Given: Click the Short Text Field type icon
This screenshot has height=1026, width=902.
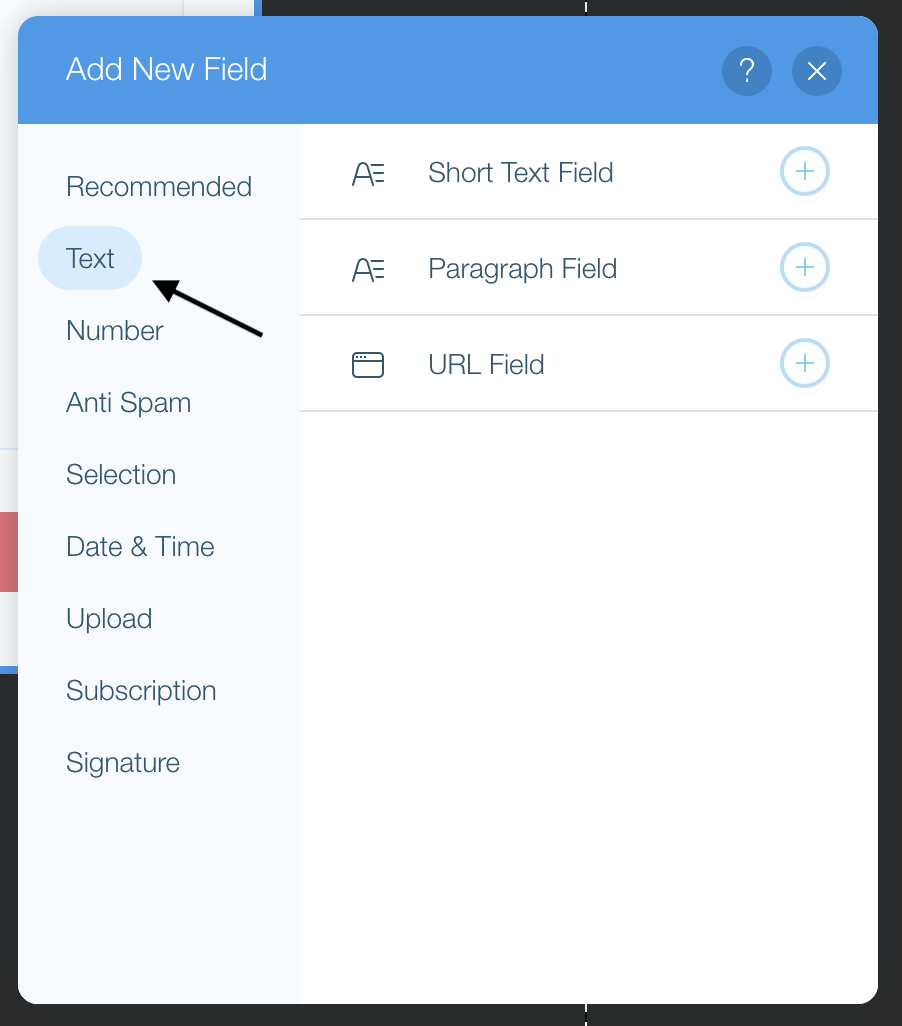Looking at the screenshot, I should pos(368,171).
